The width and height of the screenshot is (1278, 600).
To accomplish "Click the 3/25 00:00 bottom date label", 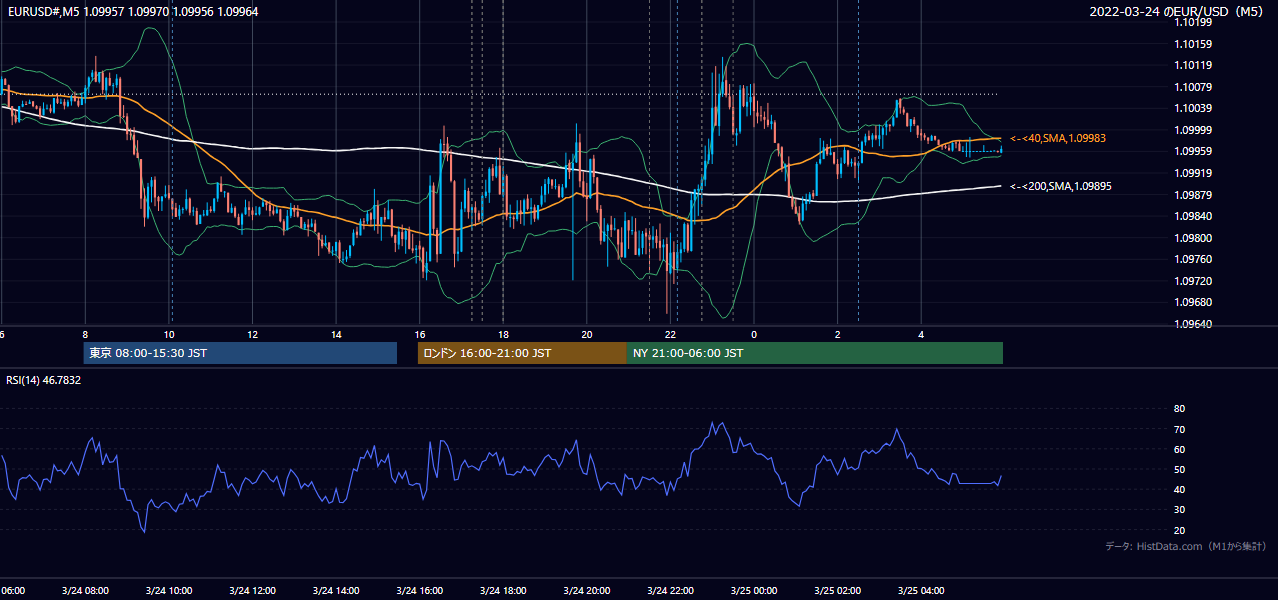I will click(x=754, y=591).
